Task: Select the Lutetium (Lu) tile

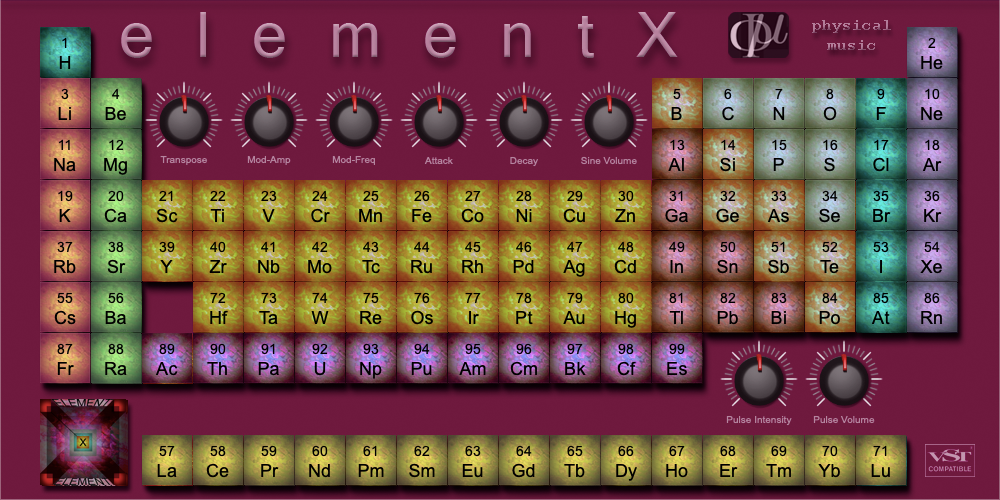Action: tap(881, 460)
